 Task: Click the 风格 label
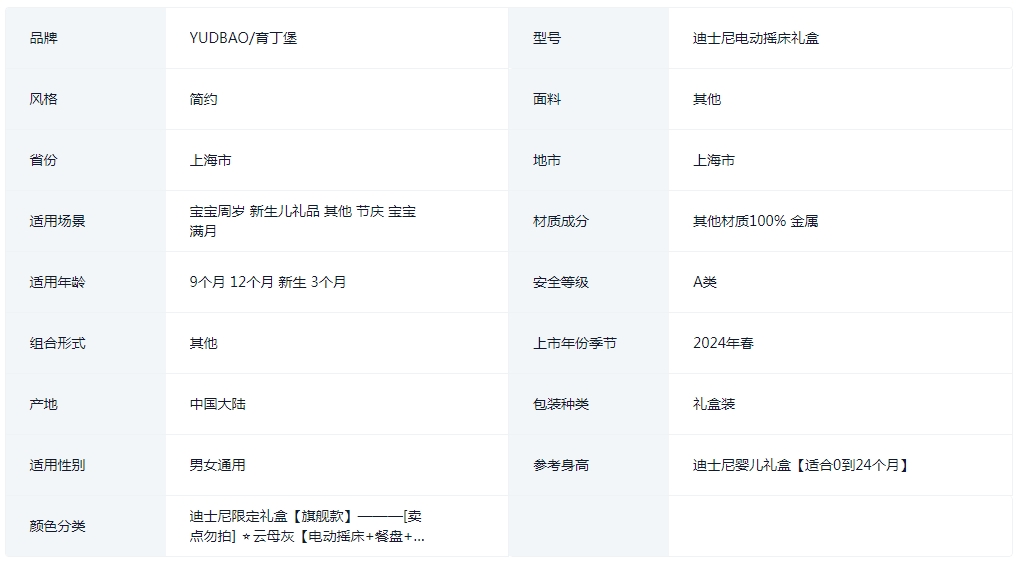[43, 99]
